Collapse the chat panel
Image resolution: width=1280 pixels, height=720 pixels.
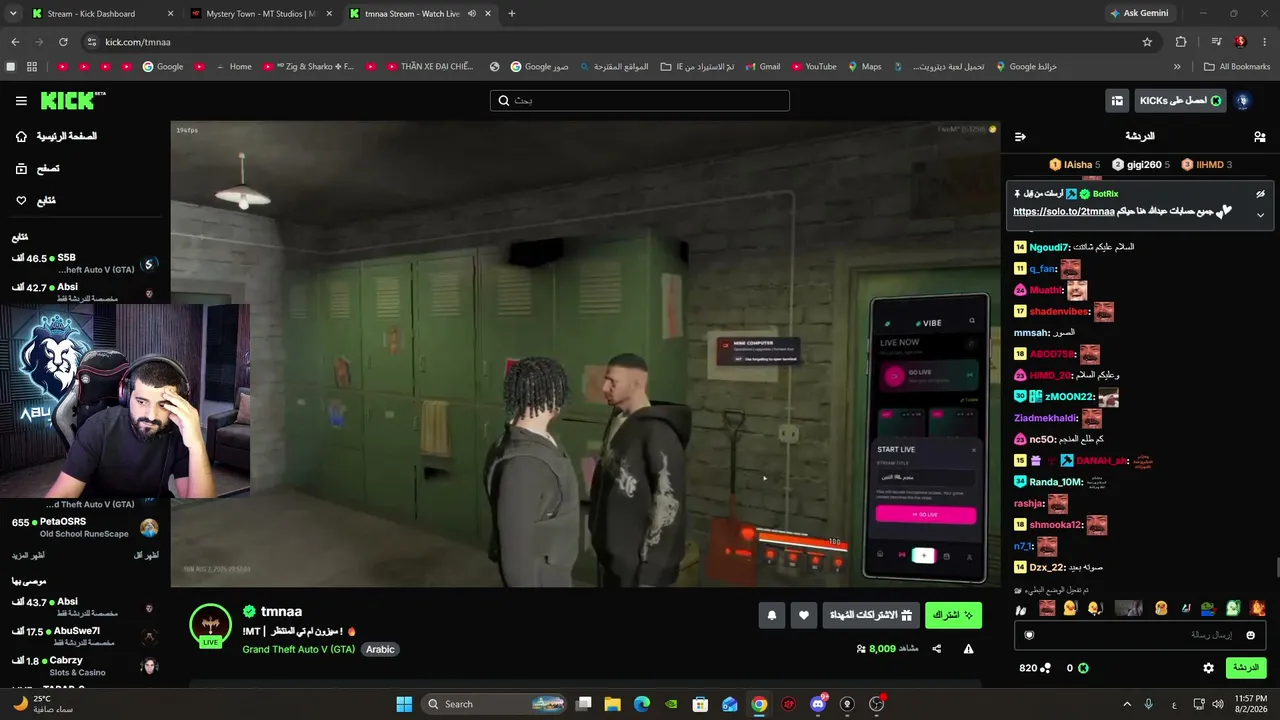1020,136
